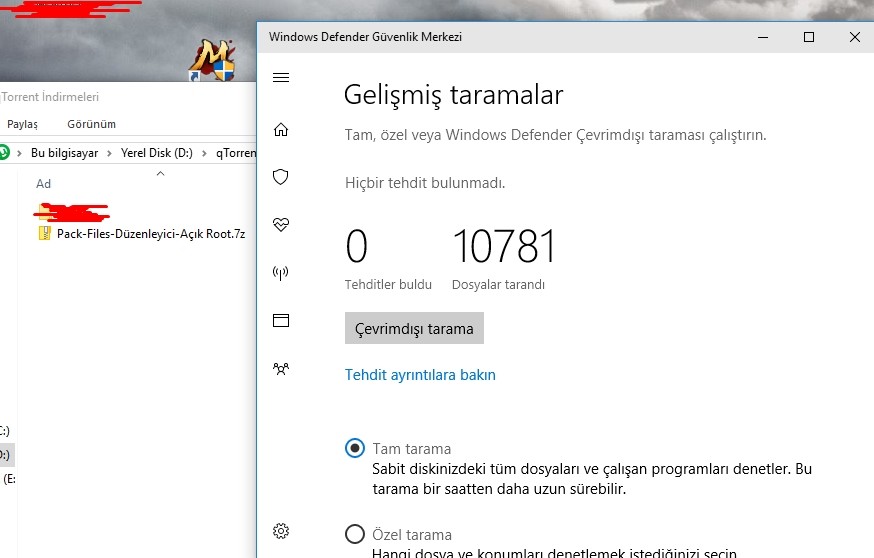874x558 pixels.
Task: Close the Windows Defender window
Action: [x=854, y=37]
